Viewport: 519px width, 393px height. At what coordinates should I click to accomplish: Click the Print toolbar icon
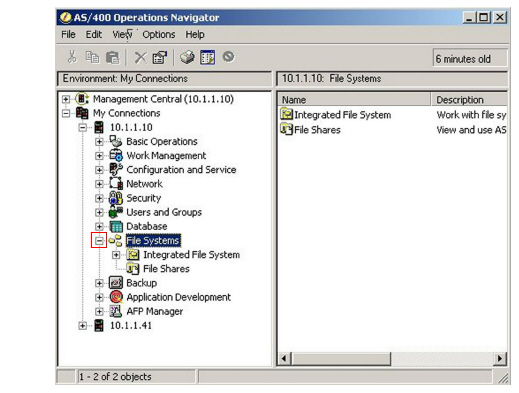point(188,57)
